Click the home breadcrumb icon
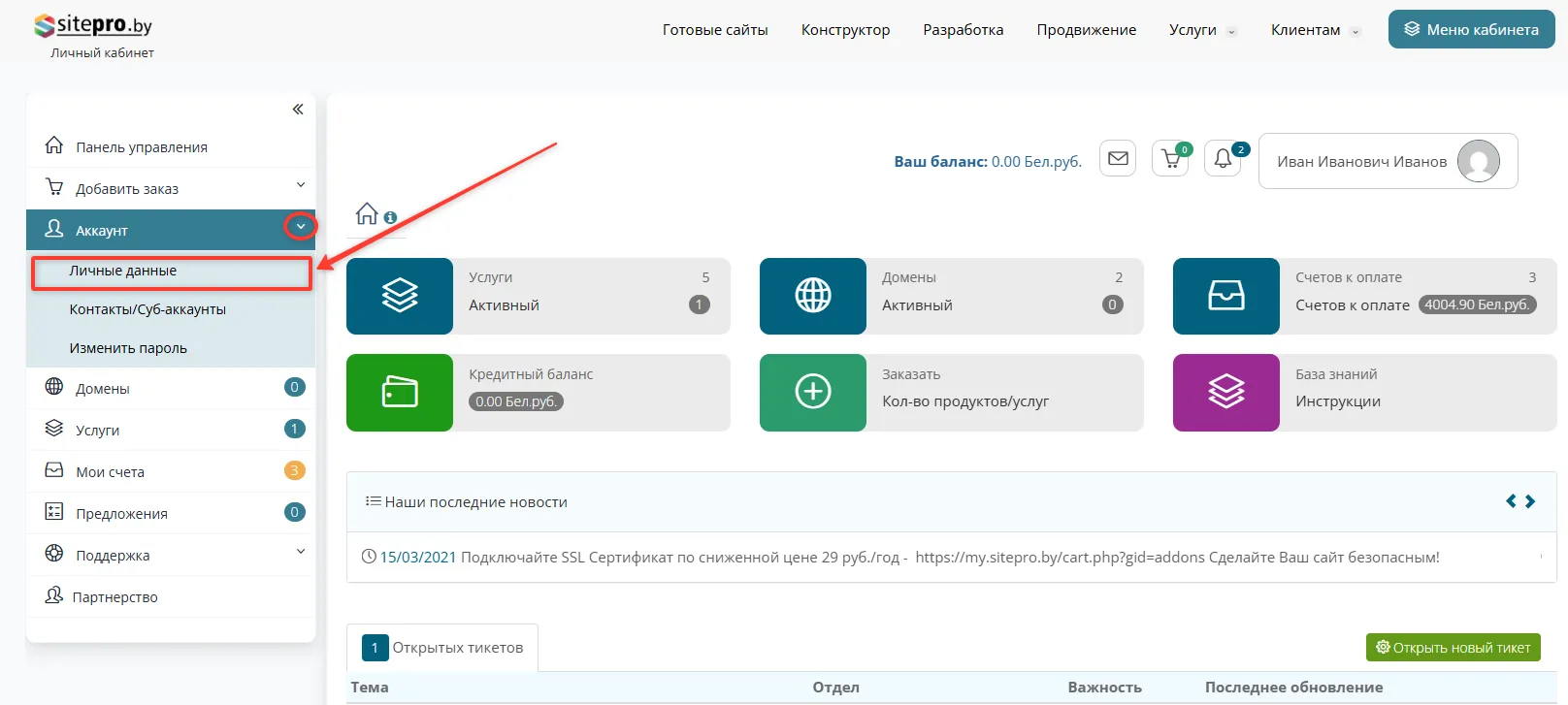This screenshot has height=705, width=1568. [367, 214]
